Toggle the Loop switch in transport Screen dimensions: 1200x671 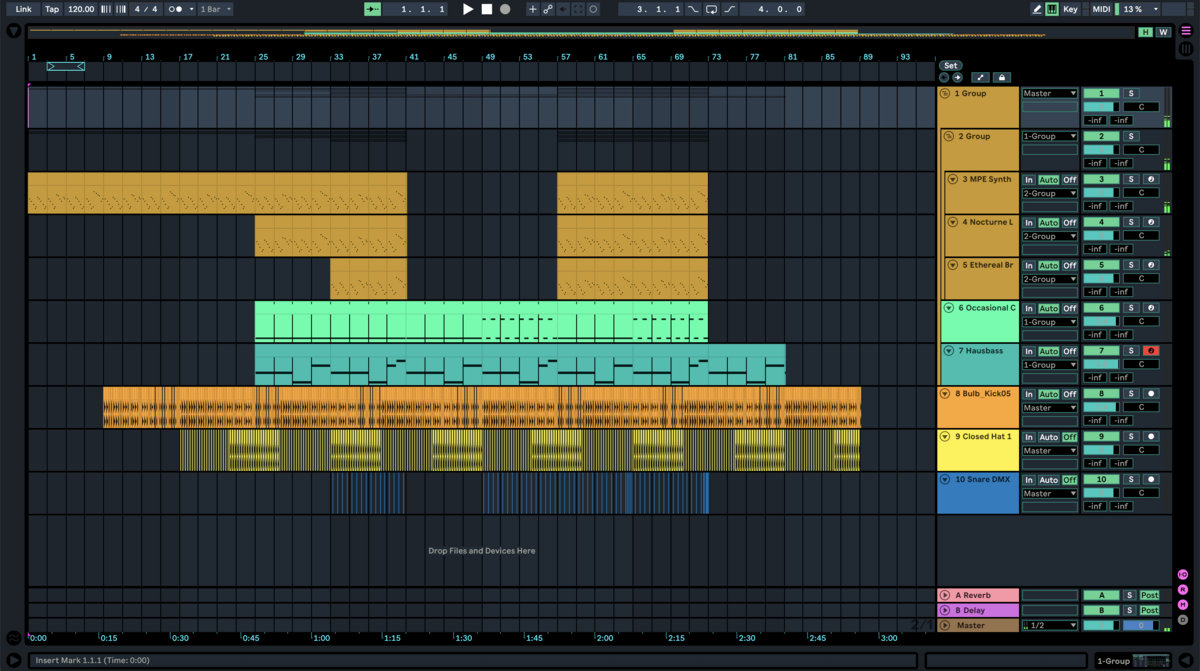click(711, 9)
